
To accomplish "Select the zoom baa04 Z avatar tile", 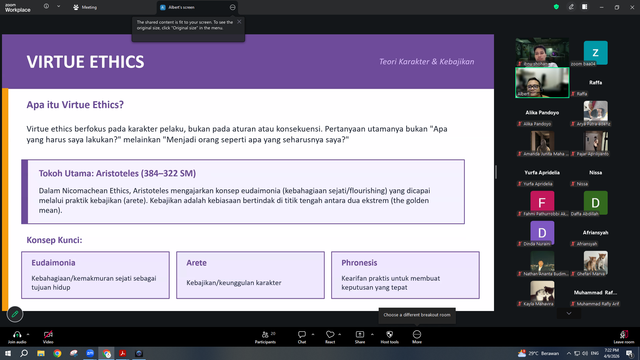I will (x=596, y=53).
